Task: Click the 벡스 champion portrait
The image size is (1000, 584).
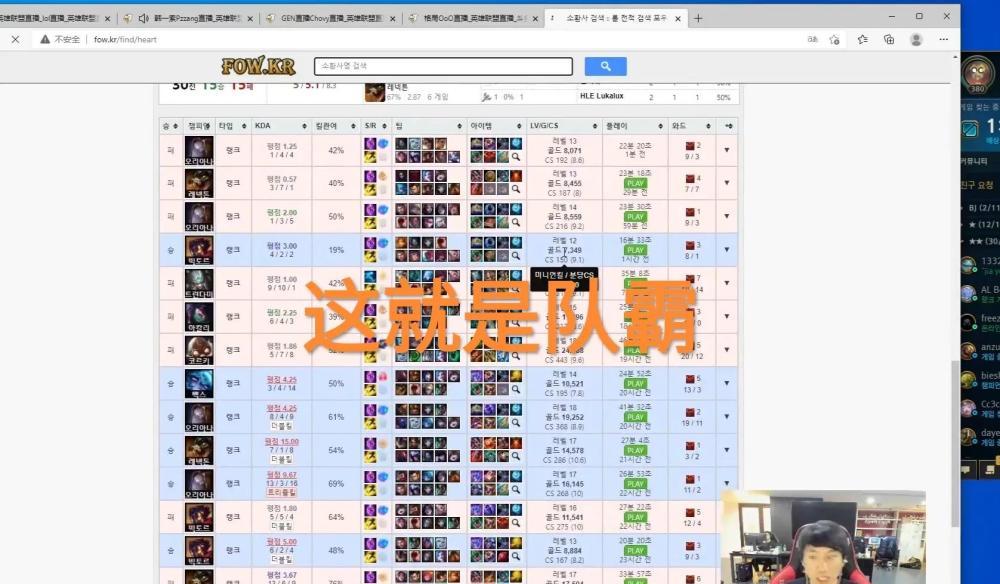Action: tap(199, 384)
